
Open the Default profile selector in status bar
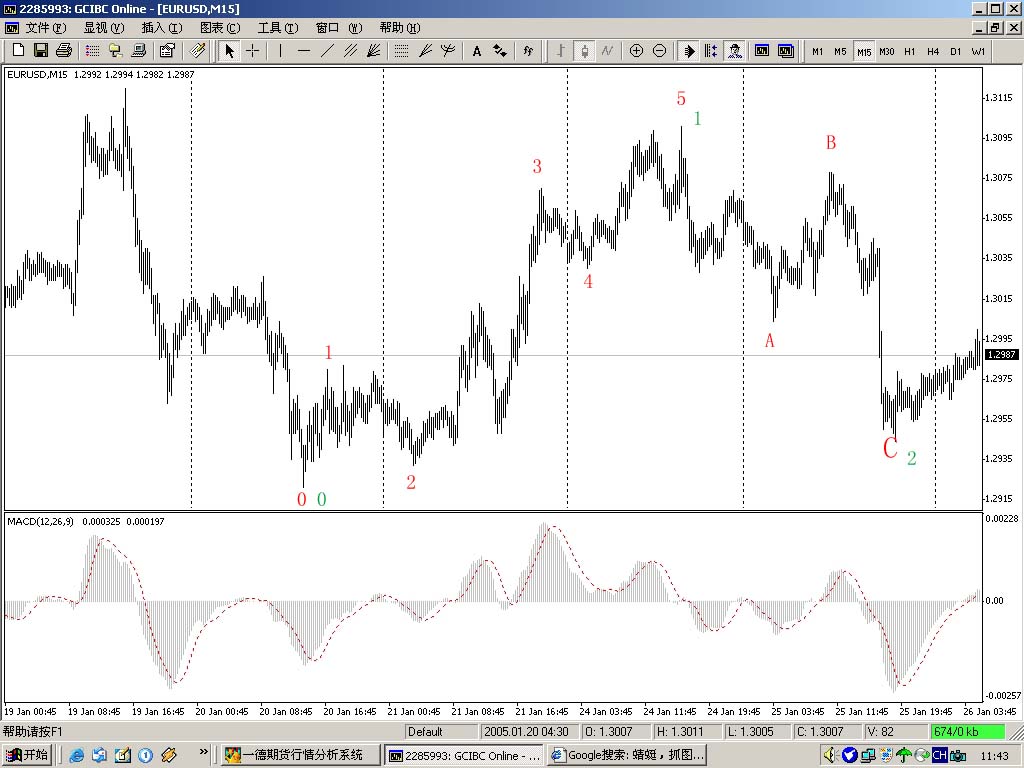click(x=440, y=732)
